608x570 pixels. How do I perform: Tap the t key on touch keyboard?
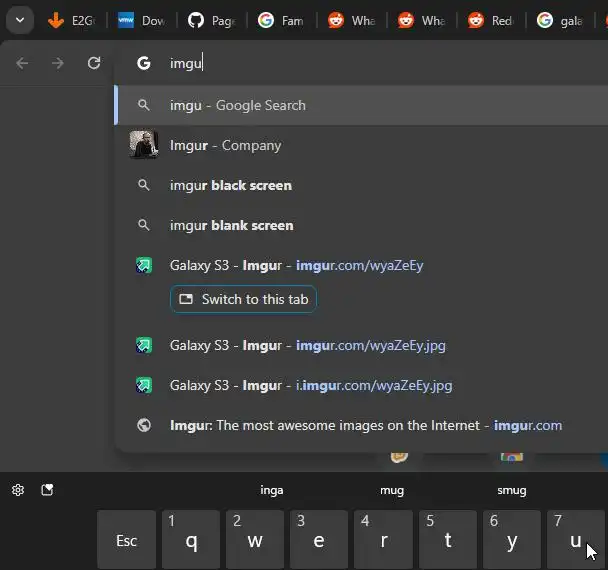coord(448,540)
